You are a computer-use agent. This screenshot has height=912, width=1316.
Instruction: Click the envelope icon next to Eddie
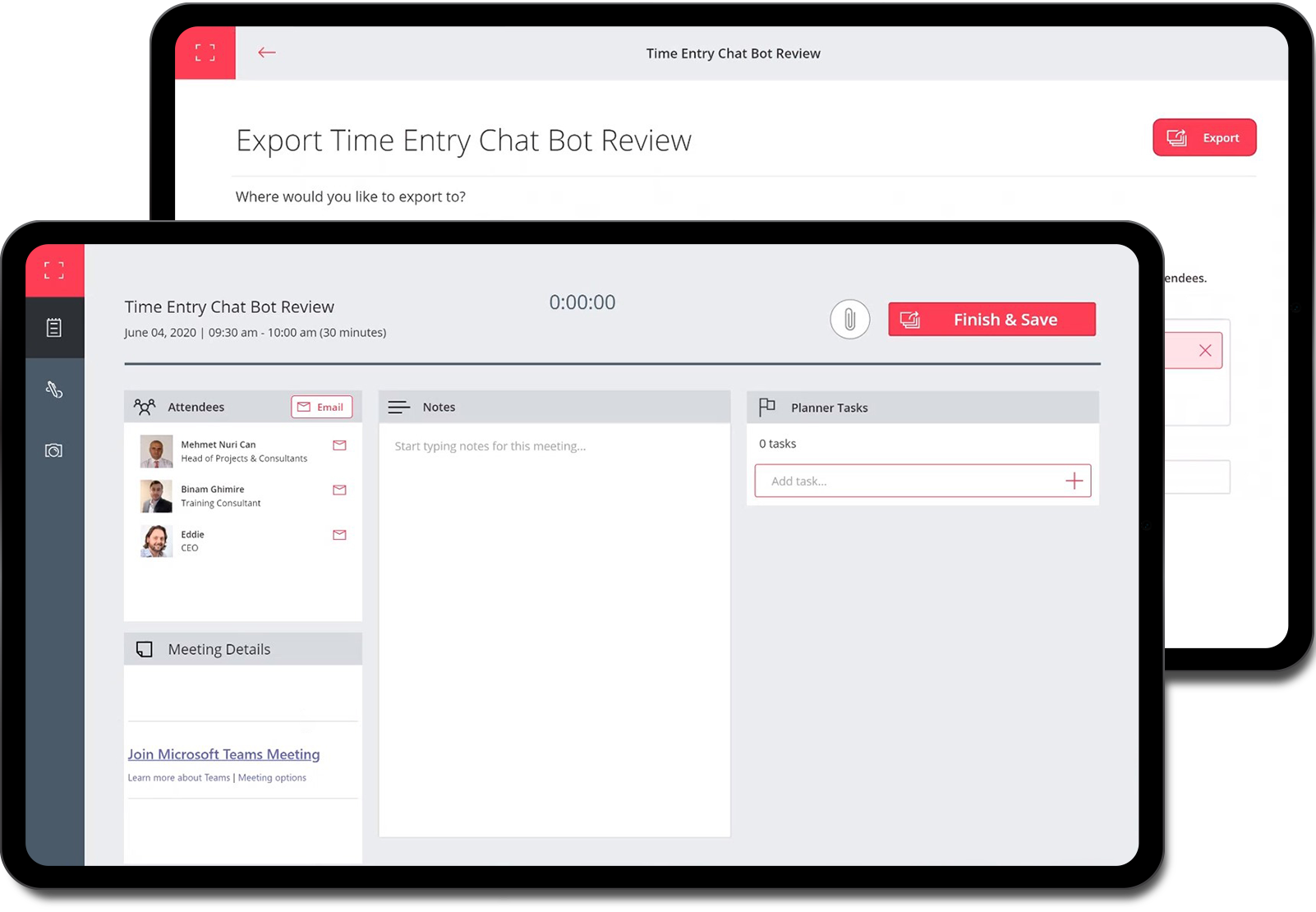click(339, 535)
